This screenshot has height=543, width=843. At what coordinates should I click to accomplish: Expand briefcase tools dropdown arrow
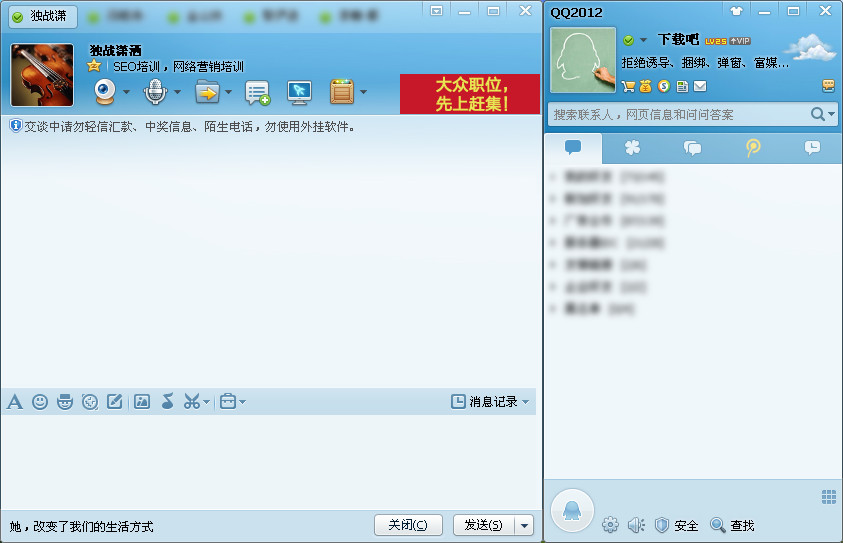pyautogui.click(x=242, y=402)
